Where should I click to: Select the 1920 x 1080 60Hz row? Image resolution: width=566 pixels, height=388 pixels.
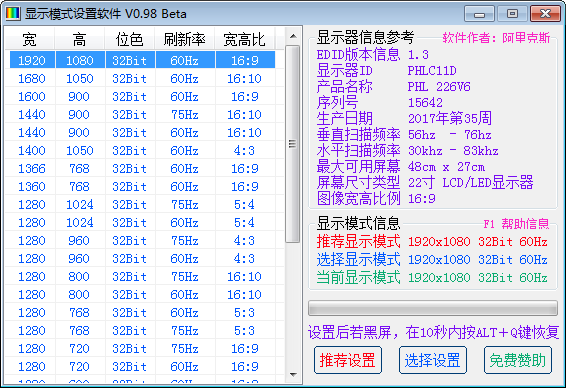(143, 60)
